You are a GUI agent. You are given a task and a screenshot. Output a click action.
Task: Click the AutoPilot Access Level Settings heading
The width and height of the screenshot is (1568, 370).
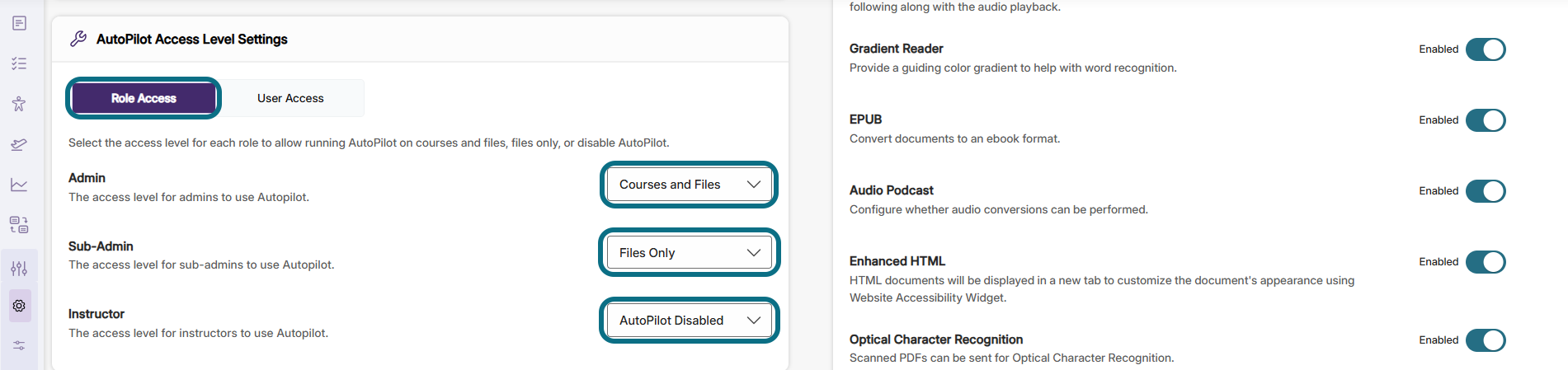coord(192,39)
